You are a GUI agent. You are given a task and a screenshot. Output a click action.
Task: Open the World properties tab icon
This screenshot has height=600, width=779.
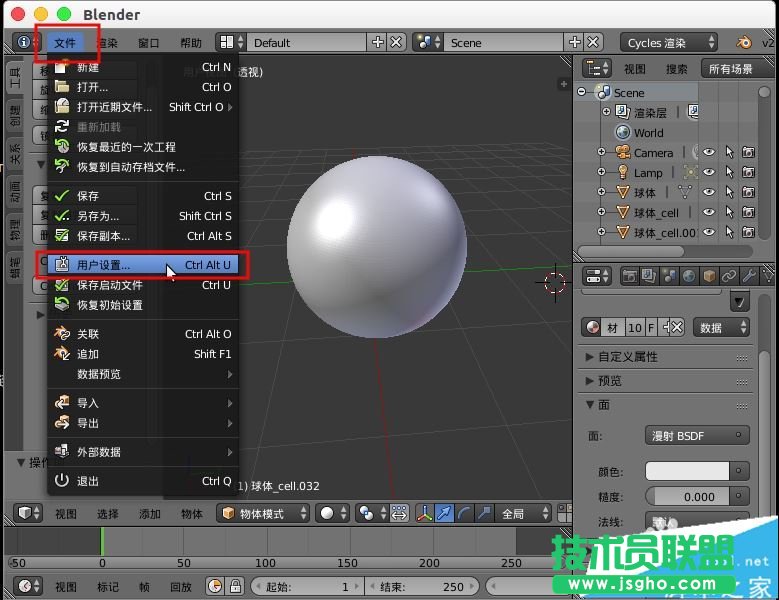[x=690, y=276]
